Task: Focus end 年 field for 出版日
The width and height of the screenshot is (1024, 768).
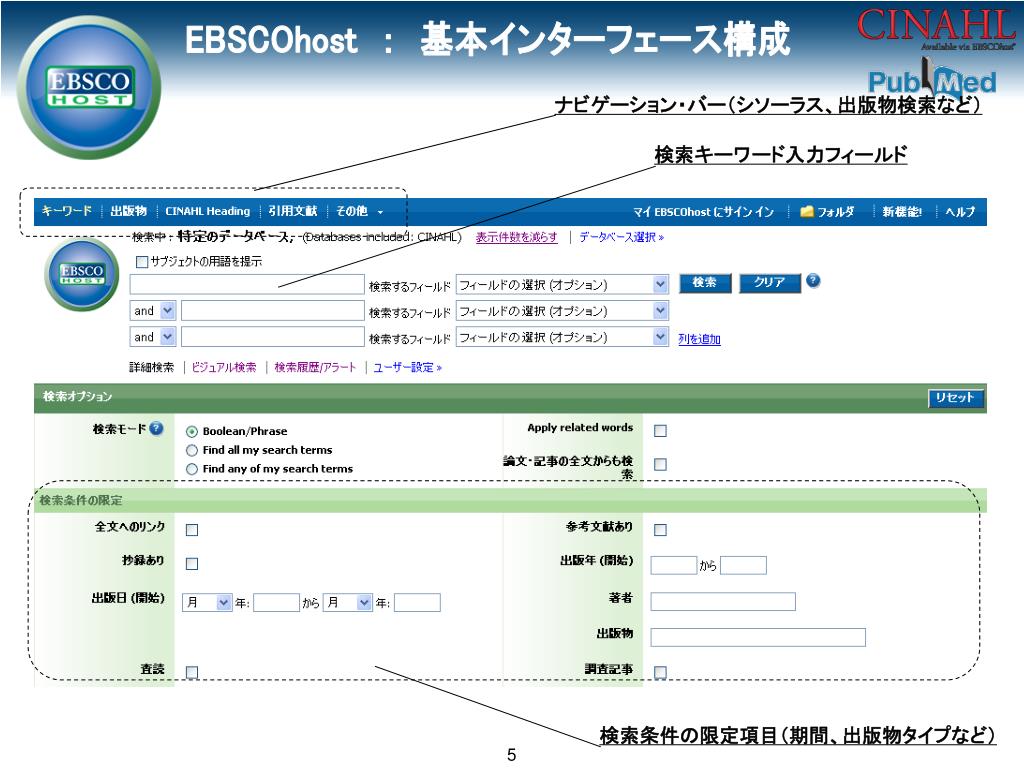Action: coord(417,602)
